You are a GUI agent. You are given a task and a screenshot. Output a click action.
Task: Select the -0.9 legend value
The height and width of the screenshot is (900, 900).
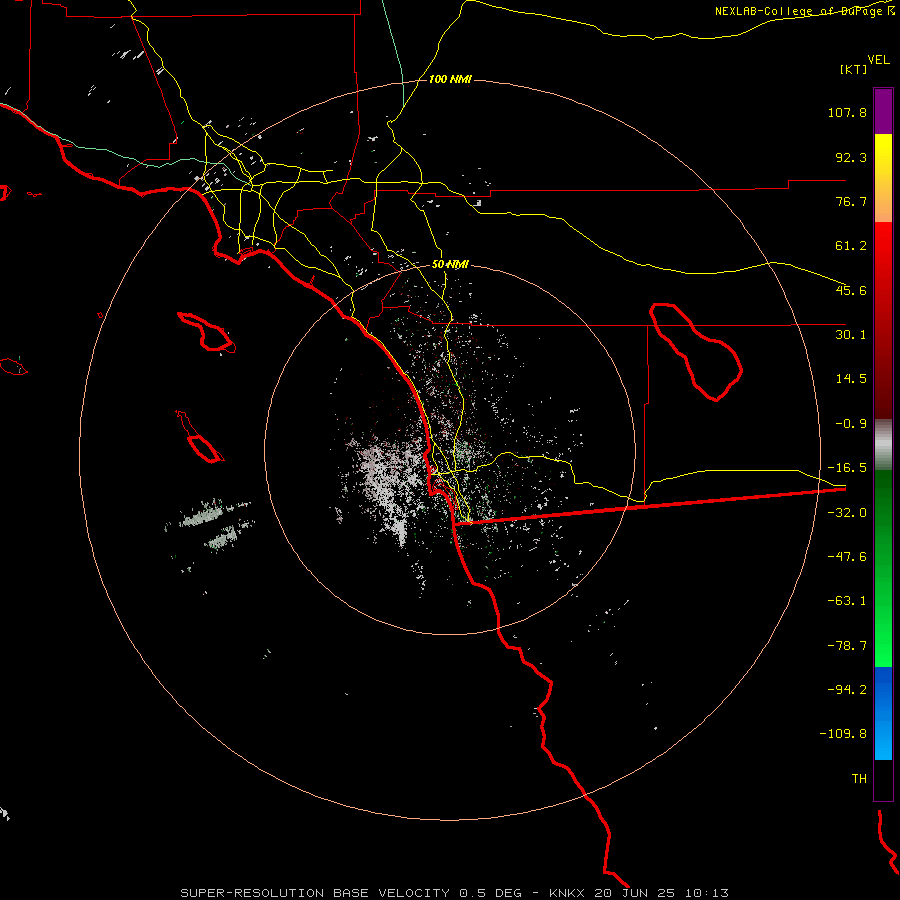coord(851,424)
